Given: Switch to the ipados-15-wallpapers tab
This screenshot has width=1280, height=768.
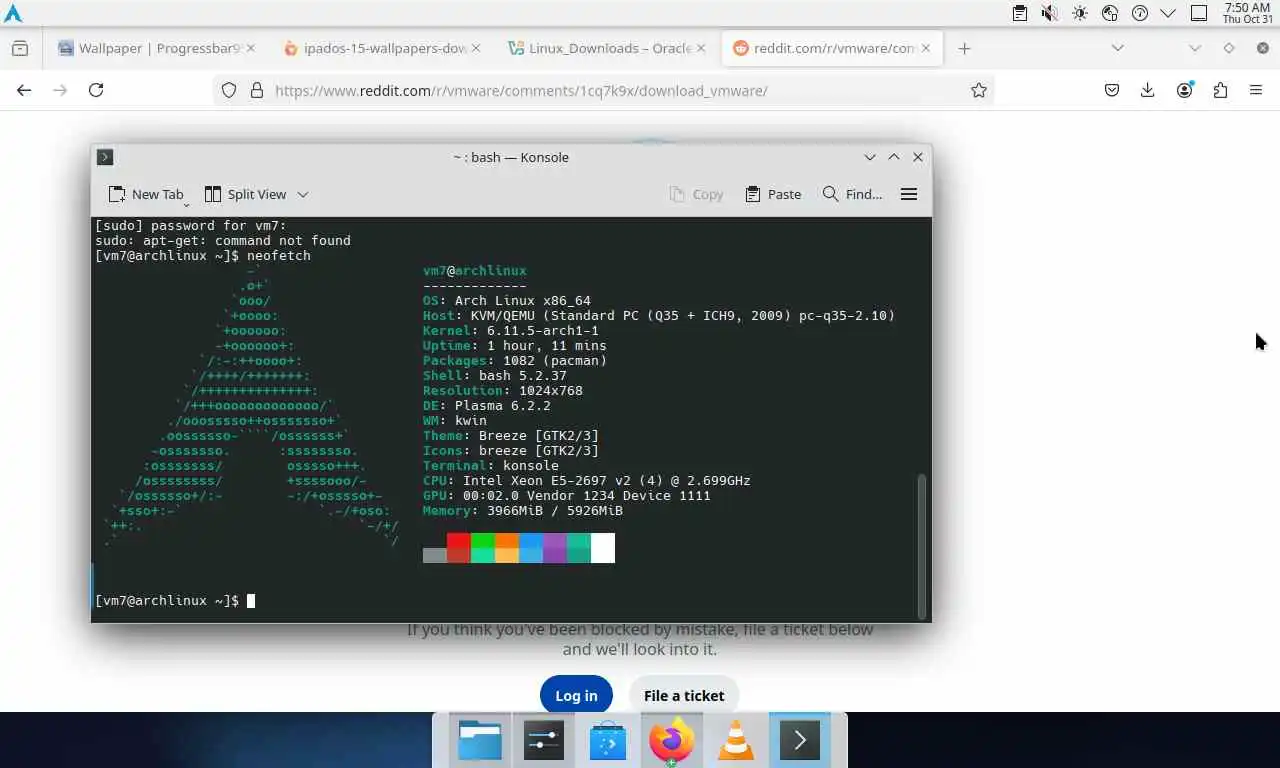Looking at the screenshot, I should point(382,48).
